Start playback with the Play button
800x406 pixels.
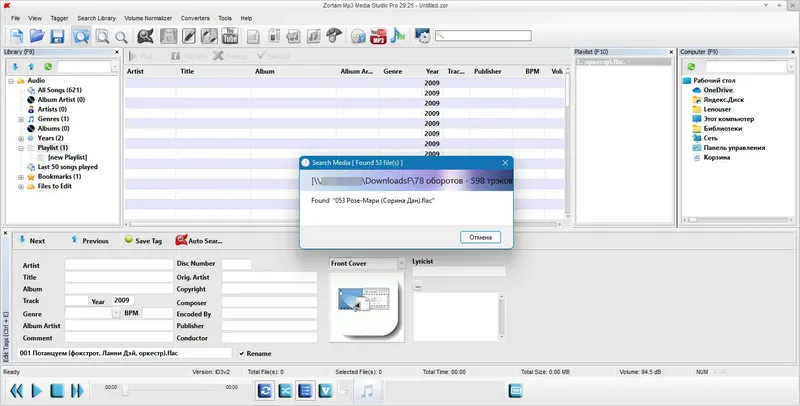tap(37, 391)
